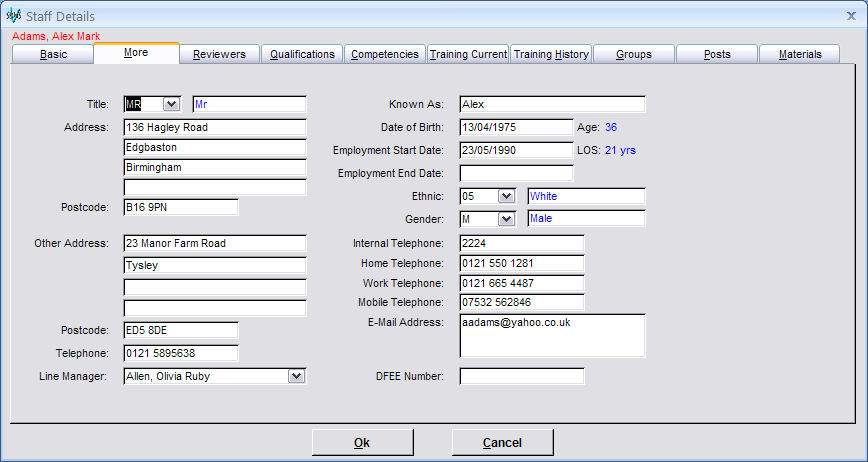
Task: Edit address line 136 Hagley Road
Action: [215, 127]
